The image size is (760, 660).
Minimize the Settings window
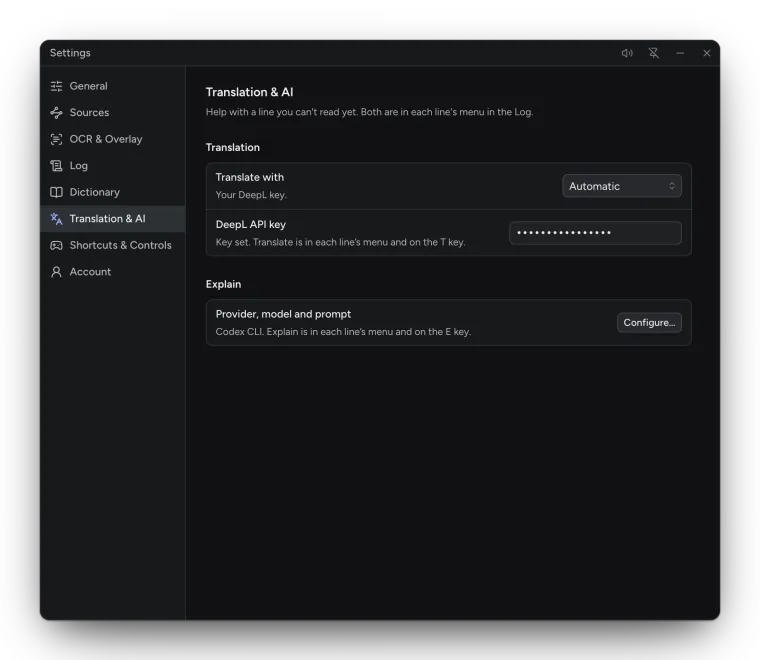(x=680, y=53)
